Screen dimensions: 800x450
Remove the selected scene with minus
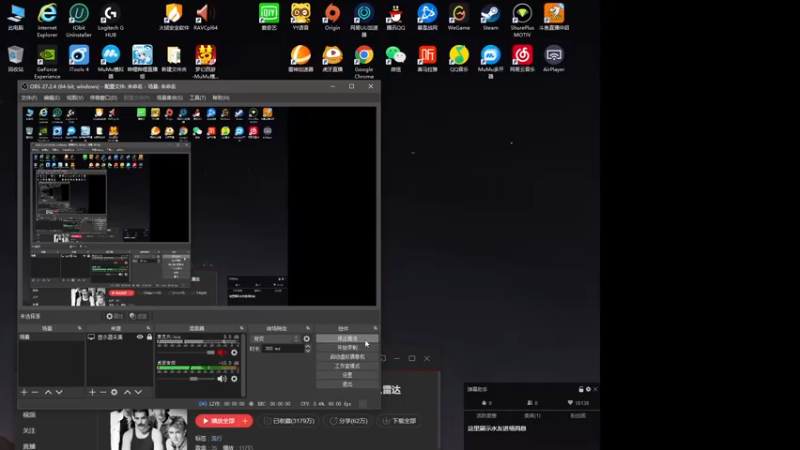pyautogui.click(x=35, y=392)
